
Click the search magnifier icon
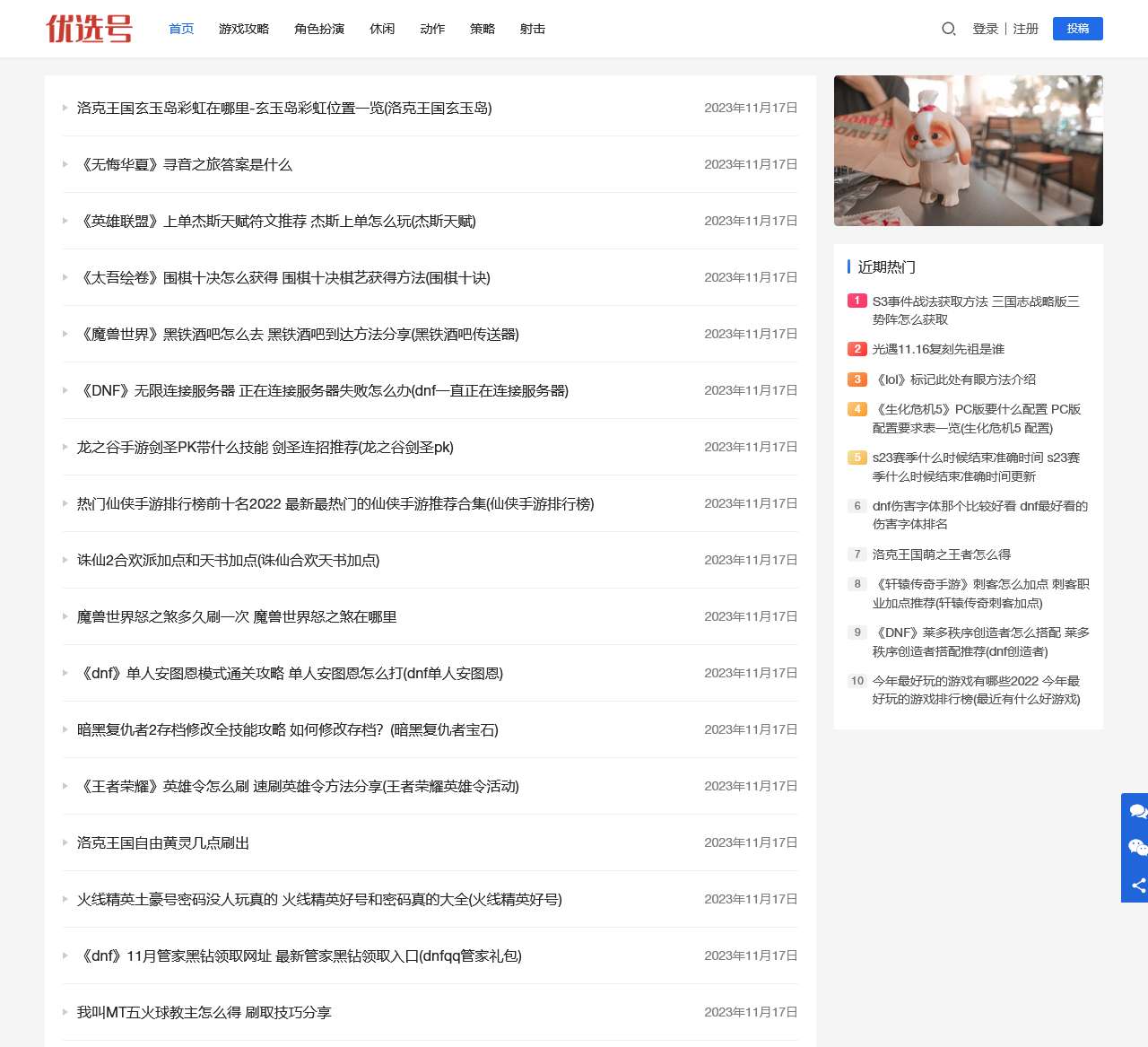948,29
